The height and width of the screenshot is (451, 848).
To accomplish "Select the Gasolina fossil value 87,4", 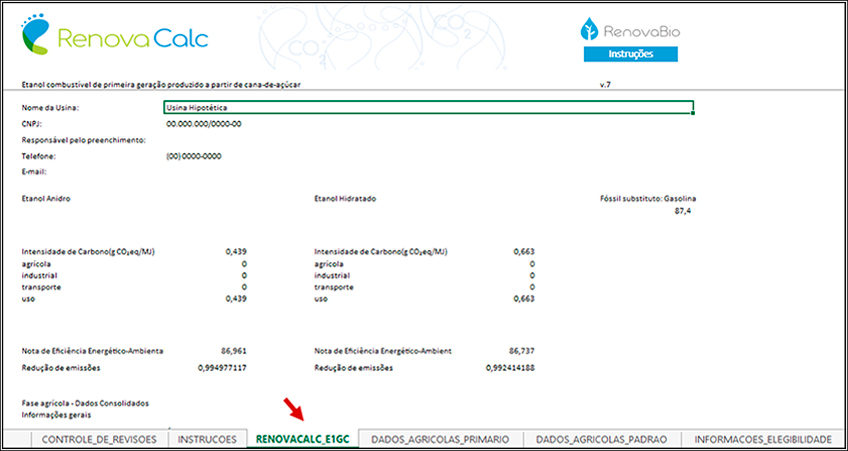I will point(684,212).
